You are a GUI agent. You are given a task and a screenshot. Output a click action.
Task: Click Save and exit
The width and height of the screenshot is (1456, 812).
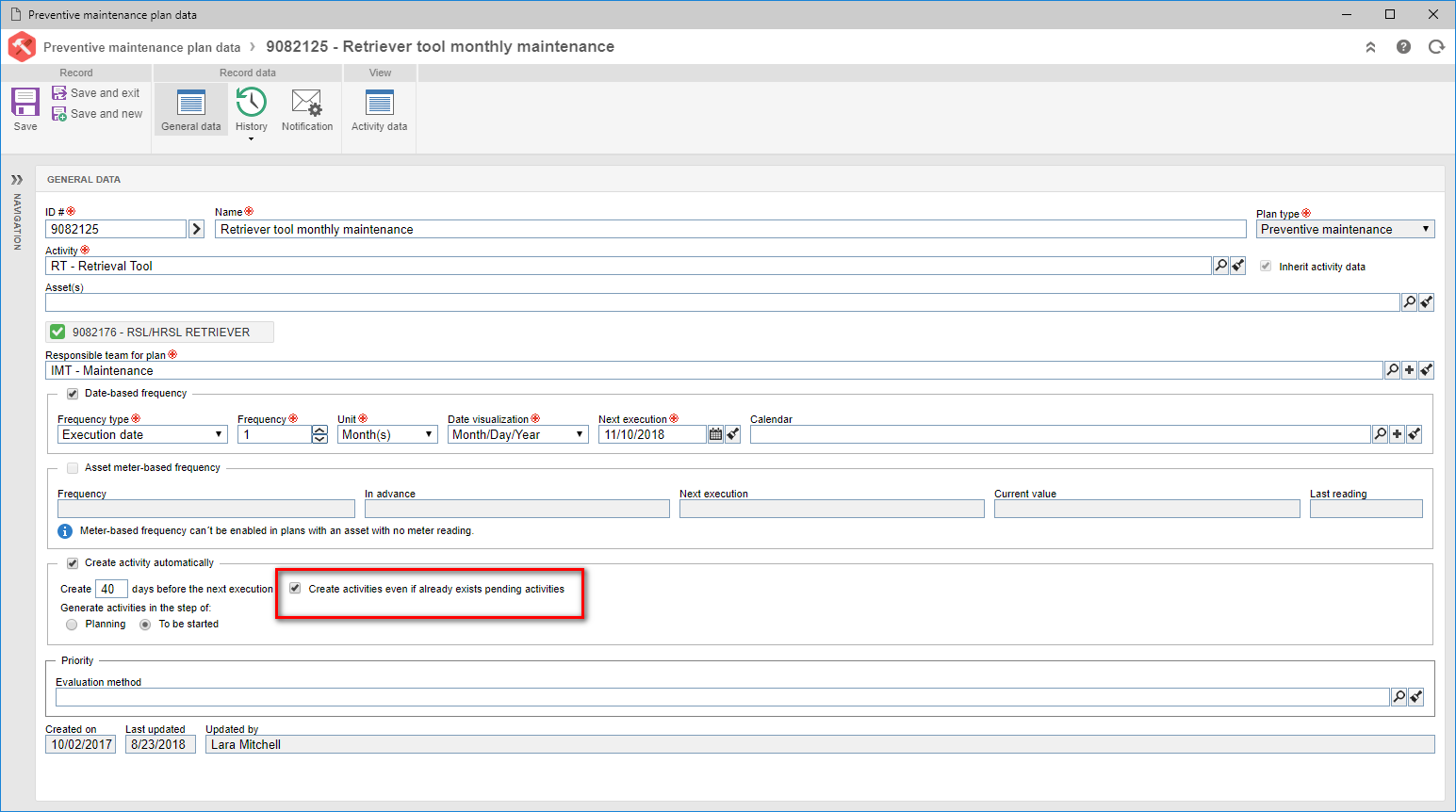pos(96,93)
